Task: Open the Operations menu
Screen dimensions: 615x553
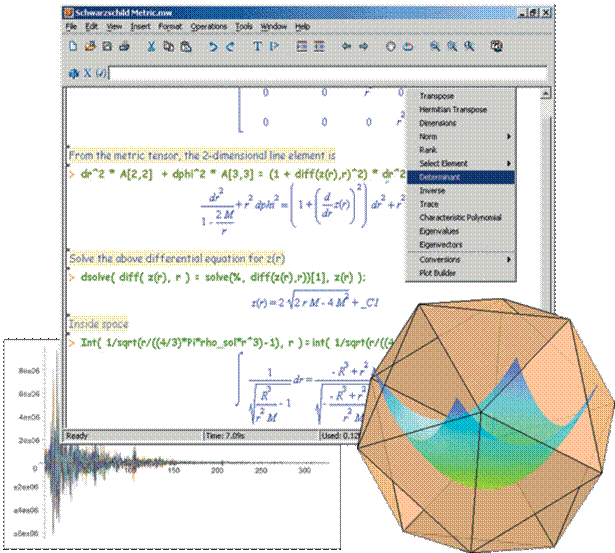Action: click(209, 26)
